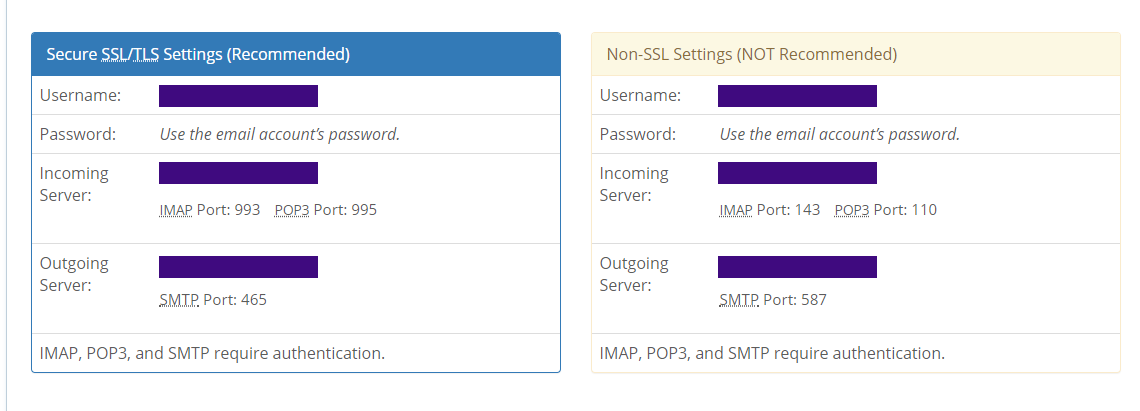Viewport: 1140px width, 411px height.
Task: Click the Incoming Server label in Non-SSL panel
Action: tap(634, 184)
